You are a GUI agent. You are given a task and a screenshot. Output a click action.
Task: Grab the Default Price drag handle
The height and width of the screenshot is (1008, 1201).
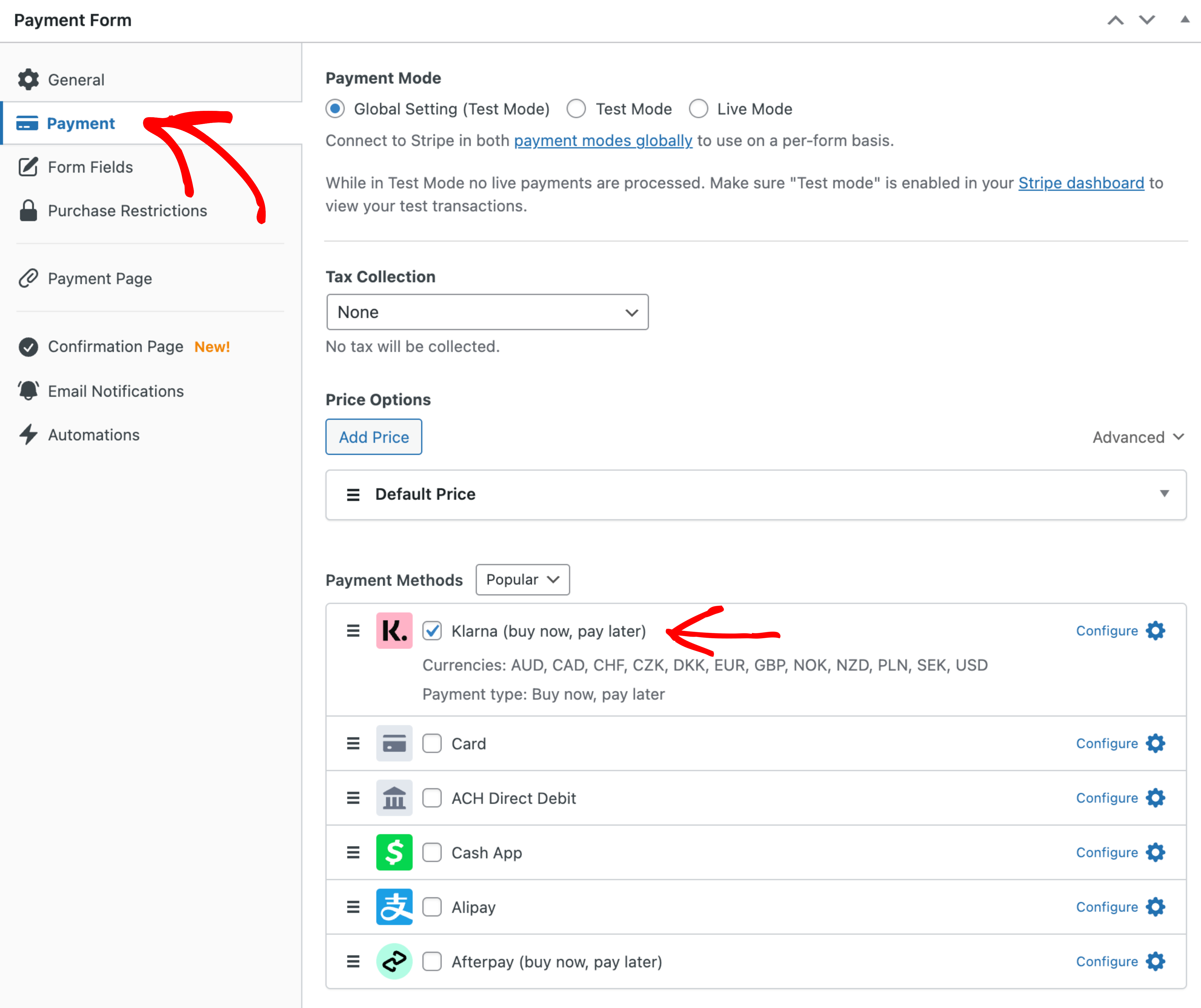click(x=353, y=495)
